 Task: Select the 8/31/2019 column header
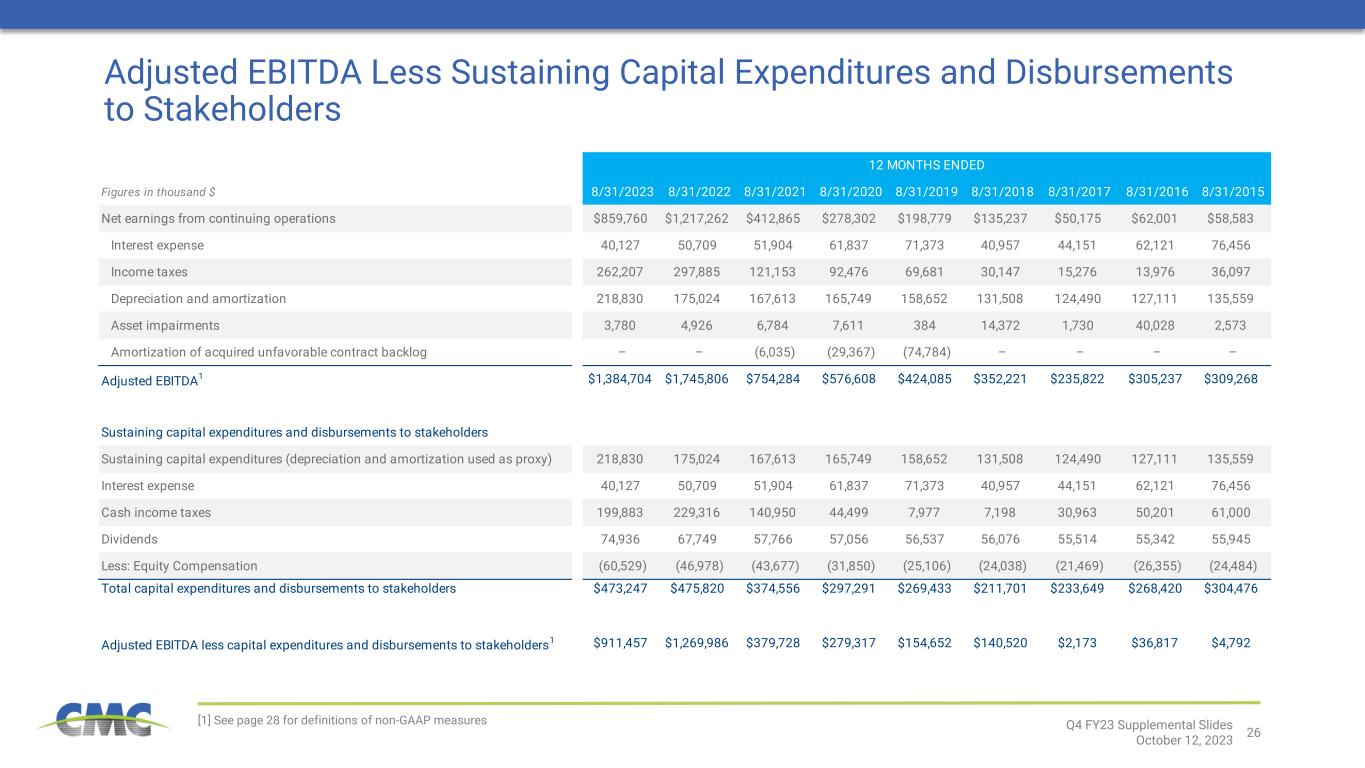pyautogui.click(x=925, y=192)
